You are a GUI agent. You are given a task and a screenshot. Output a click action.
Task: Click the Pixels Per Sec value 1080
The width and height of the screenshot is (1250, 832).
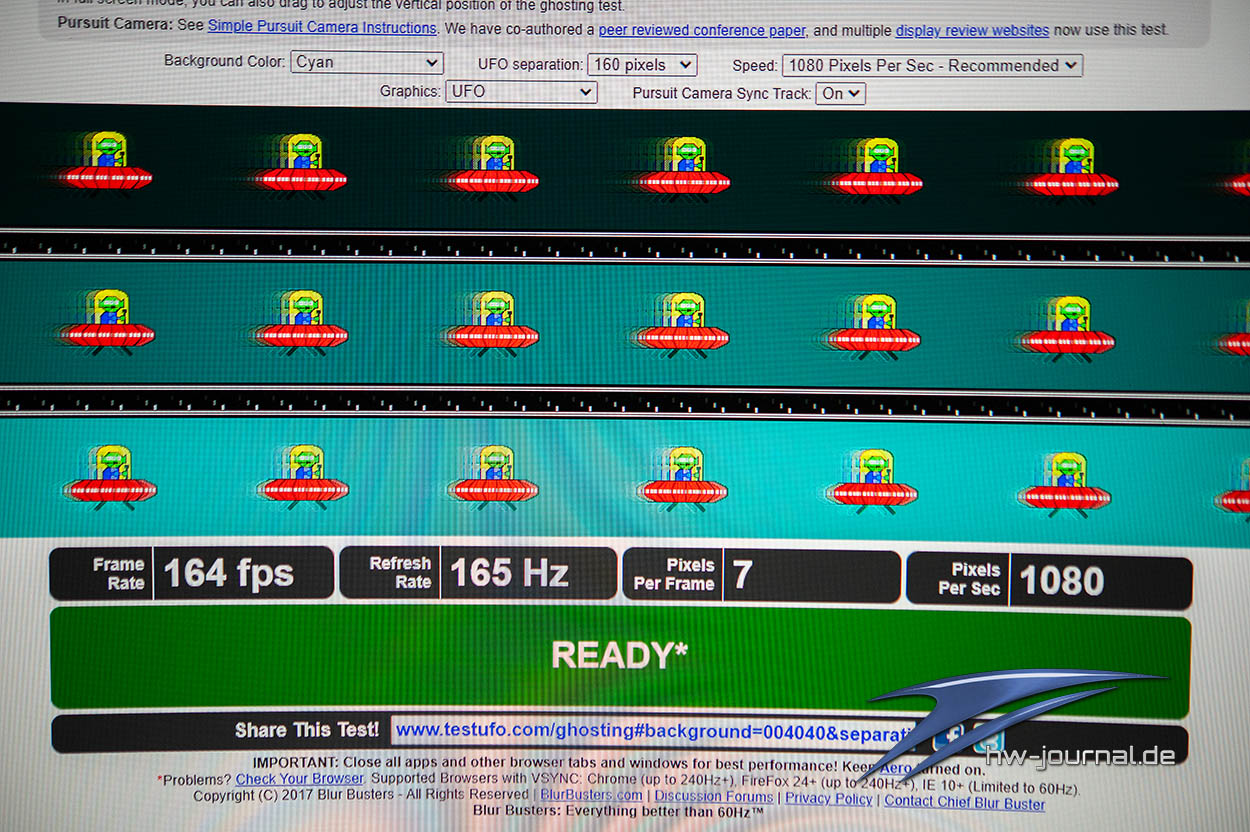[x=1062, y=581]
